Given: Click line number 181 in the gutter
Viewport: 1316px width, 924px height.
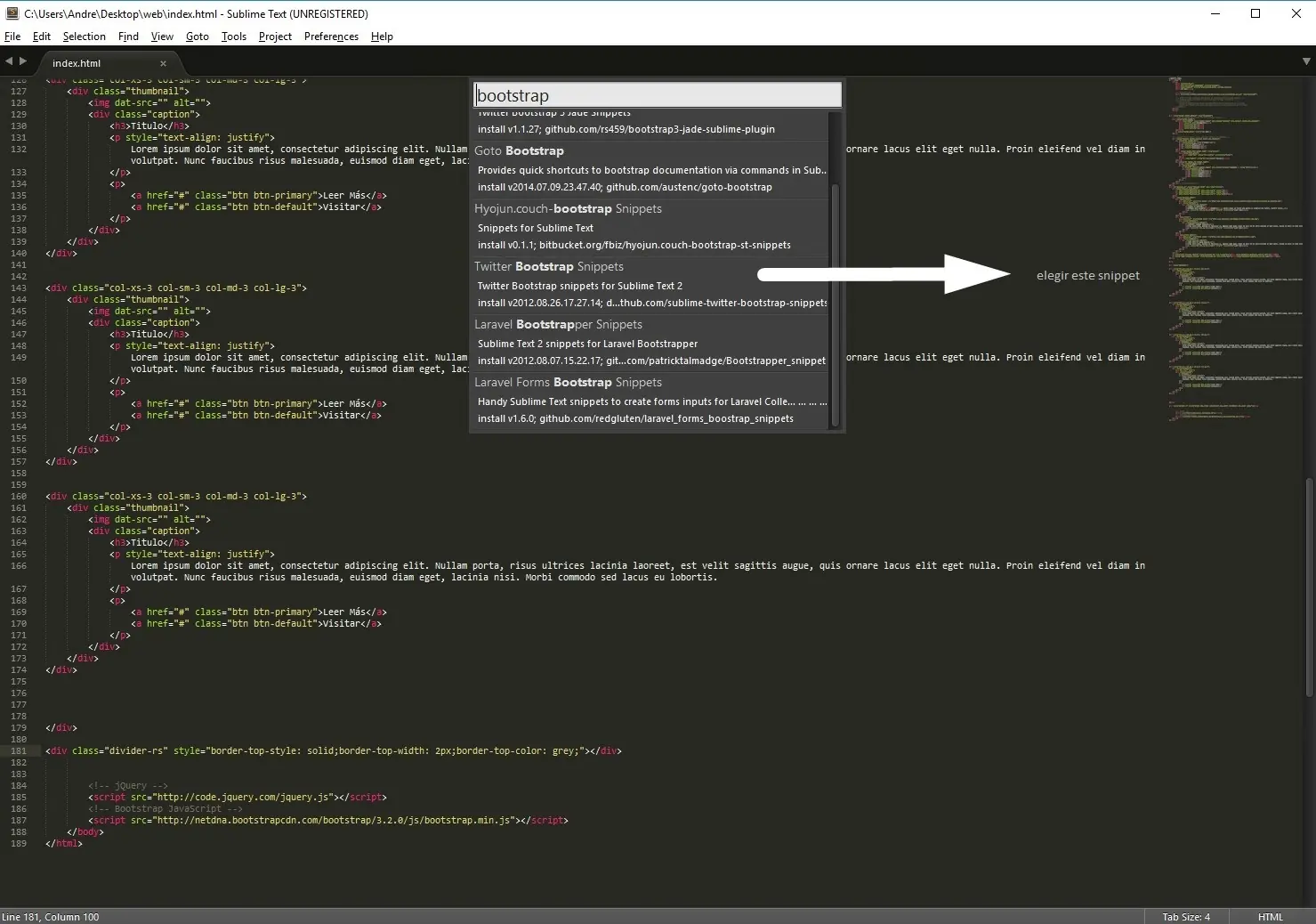Looking at the screenshot, I should 19,750.
